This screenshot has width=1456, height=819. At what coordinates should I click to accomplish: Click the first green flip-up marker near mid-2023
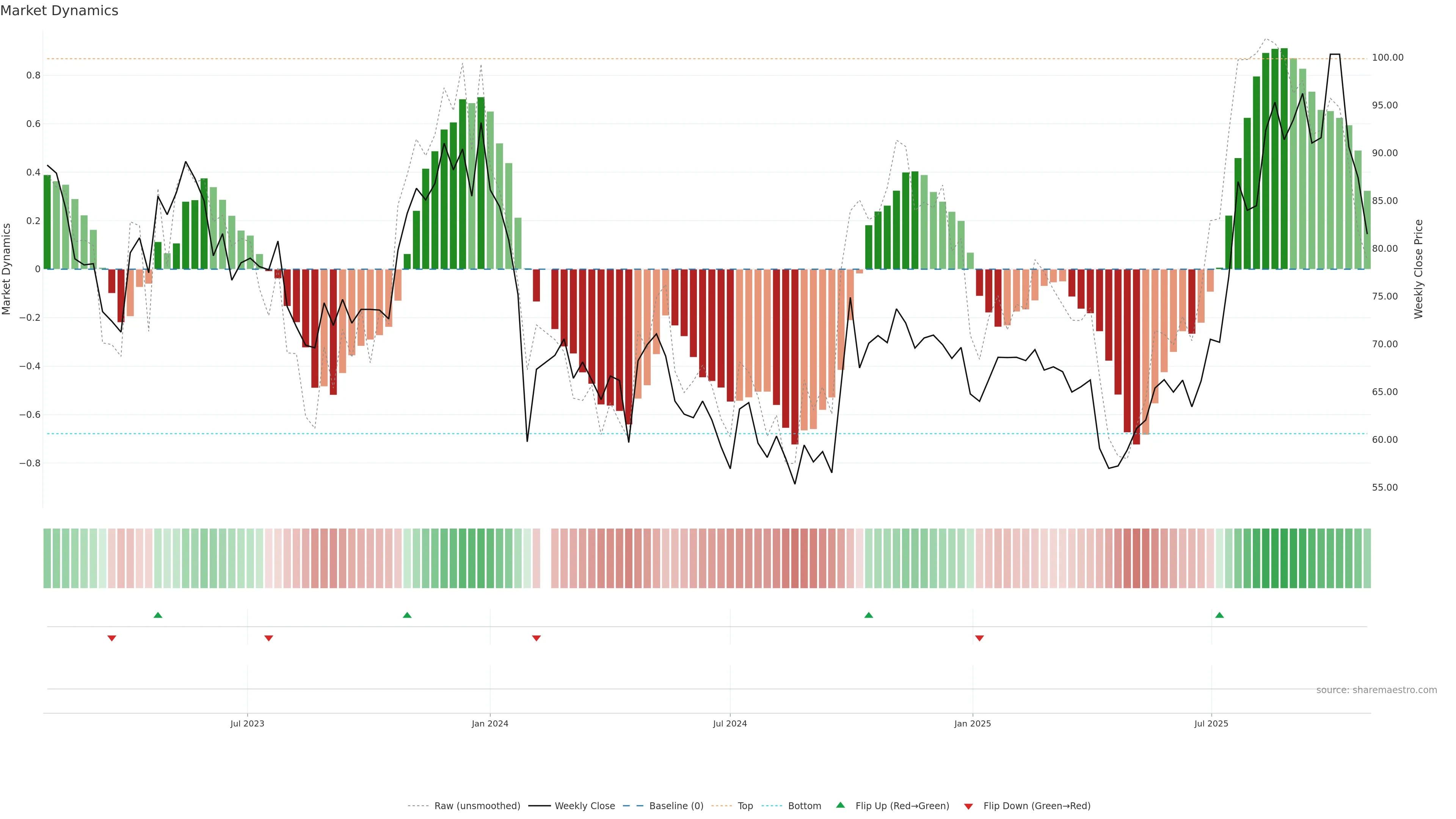(x=158, y=615)
